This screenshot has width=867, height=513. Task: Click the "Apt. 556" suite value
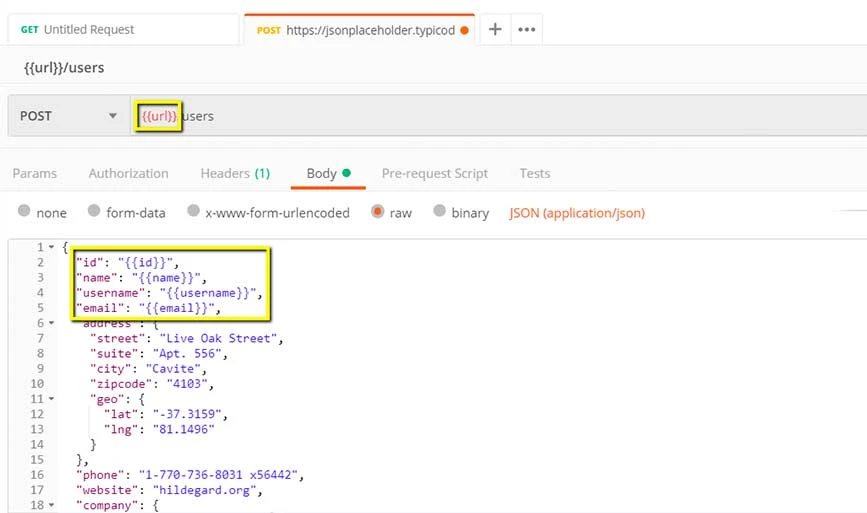(x=187, y=353)
